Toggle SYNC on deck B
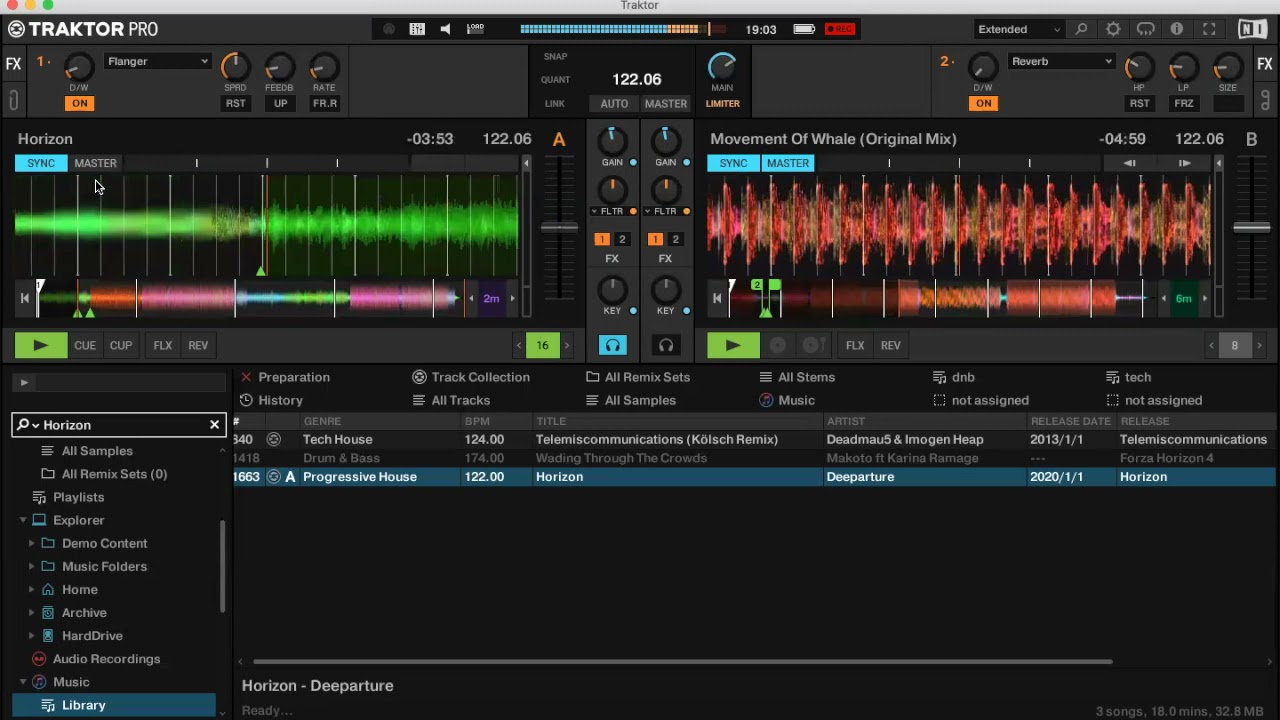The height and width of the screenshot is (720, 1280). [733, 163]
